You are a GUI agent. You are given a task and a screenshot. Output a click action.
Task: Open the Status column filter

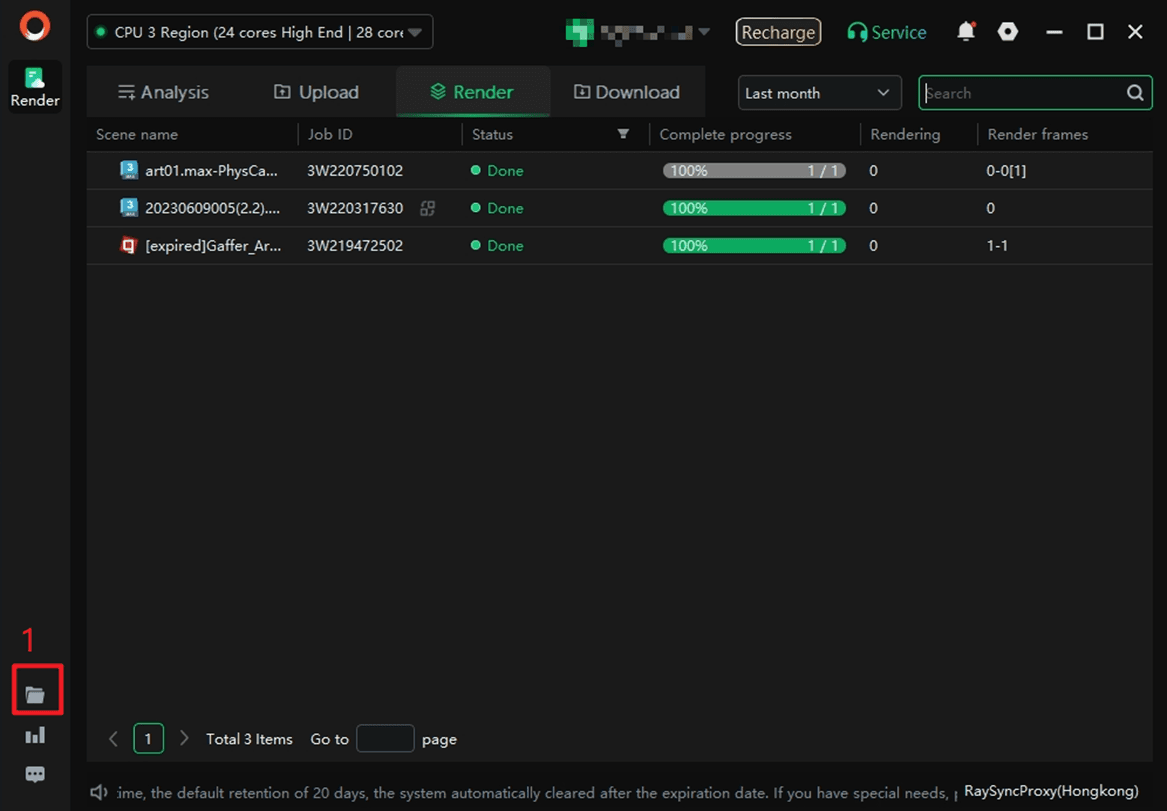point(623,134)
